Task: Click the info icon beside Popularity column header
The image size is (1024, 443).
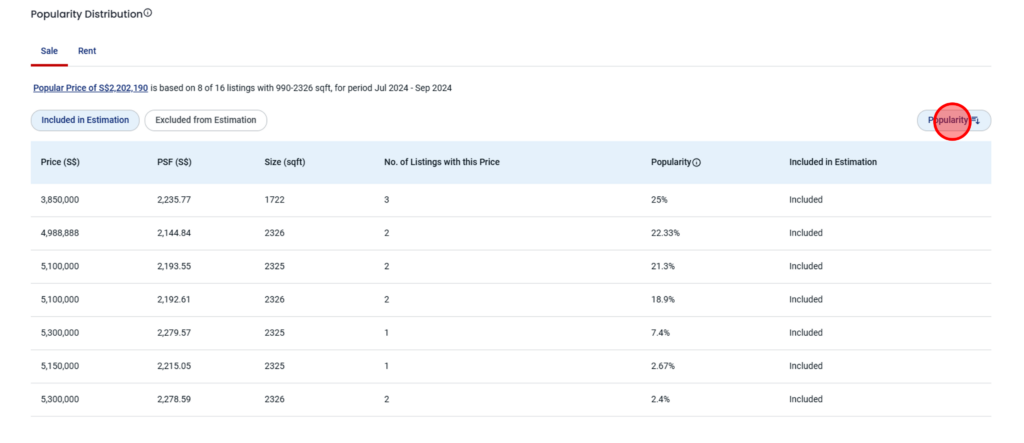Action: 696,162
